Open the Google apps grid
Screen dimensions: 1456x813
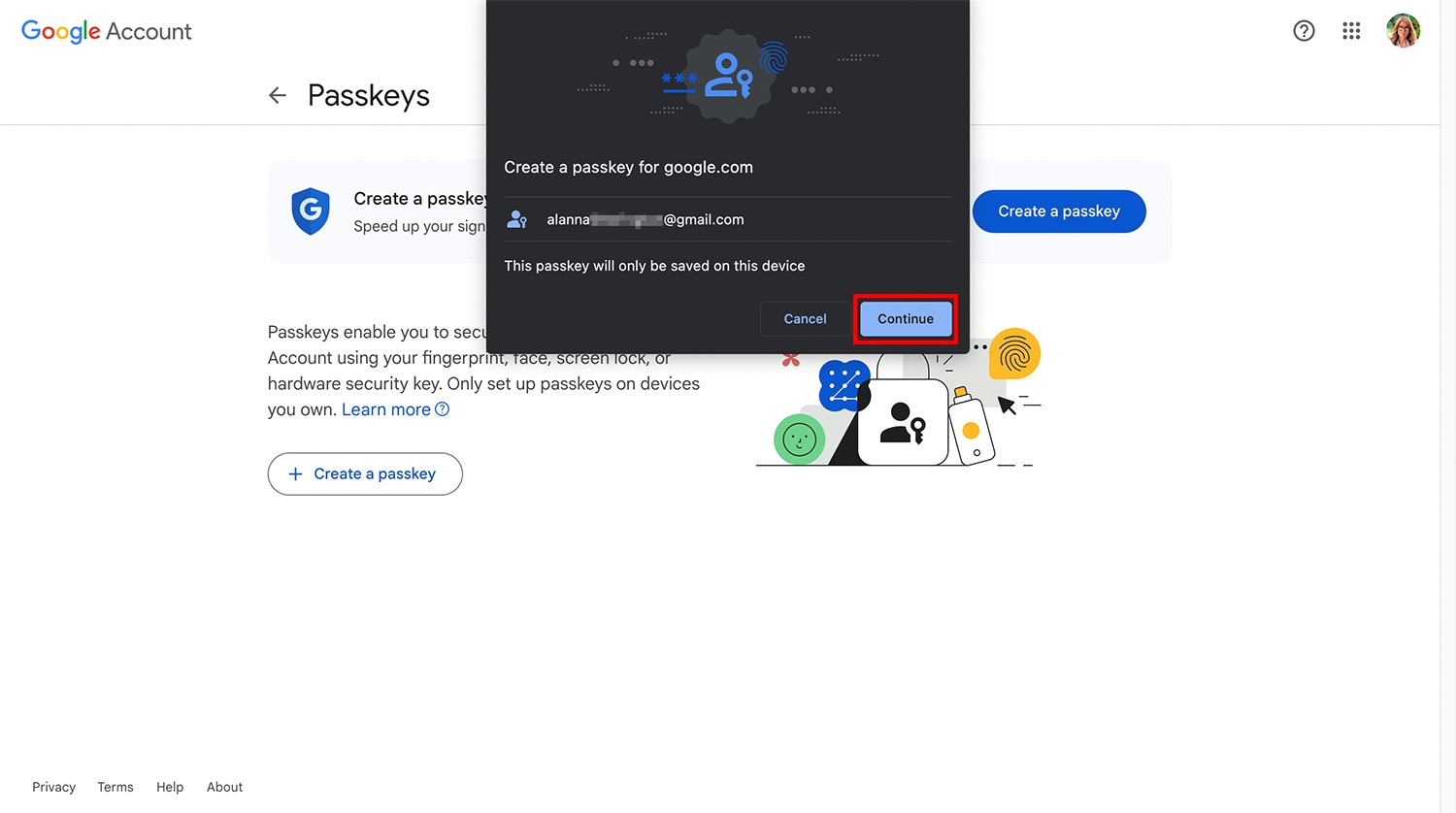(1351, 31)
